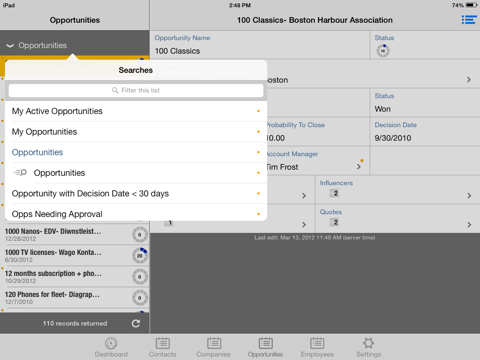
Task: Click the status dial icon under Status
Action: [x=383, y=51]
